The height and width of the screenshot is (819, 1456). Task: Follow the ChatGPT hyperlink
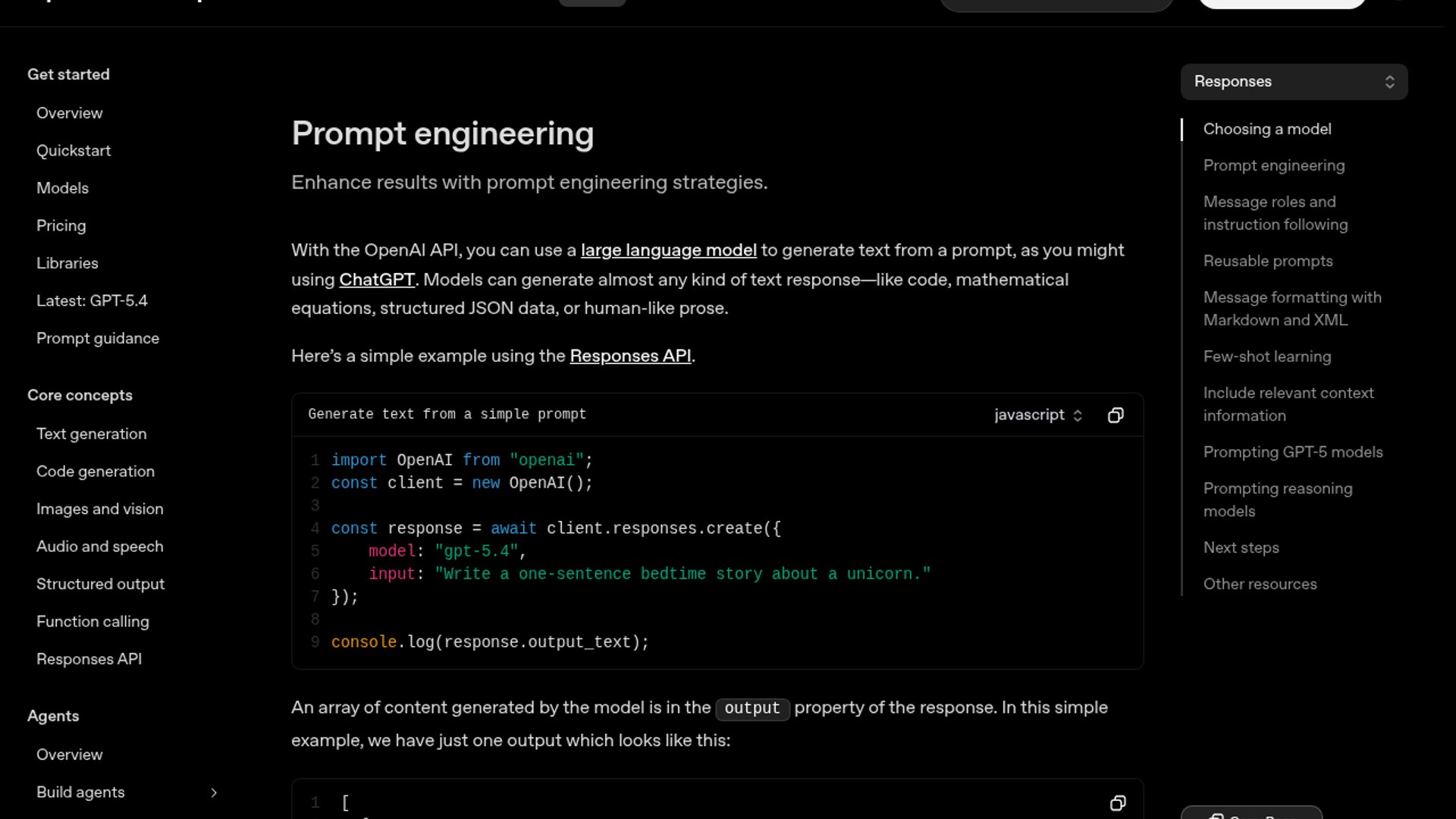376,280
